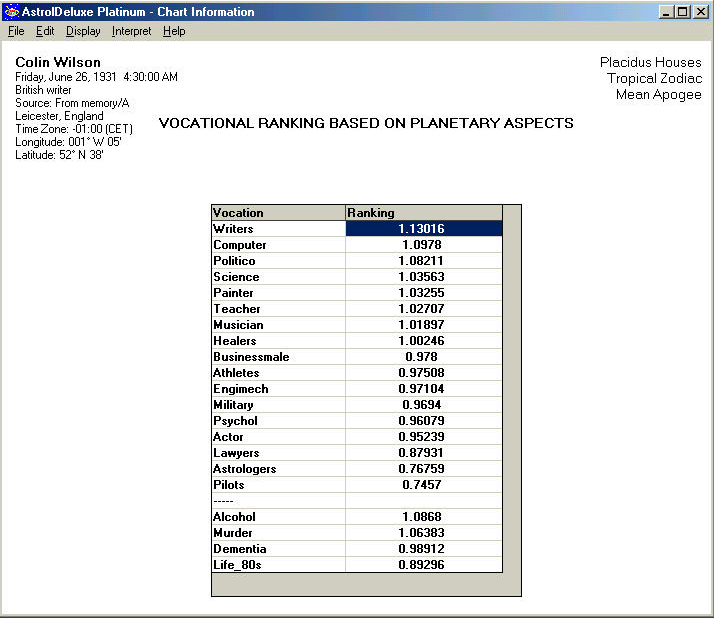The image size is (714, 618).
Task: Click the ranking value 1.0978
Action: point(424,245)
